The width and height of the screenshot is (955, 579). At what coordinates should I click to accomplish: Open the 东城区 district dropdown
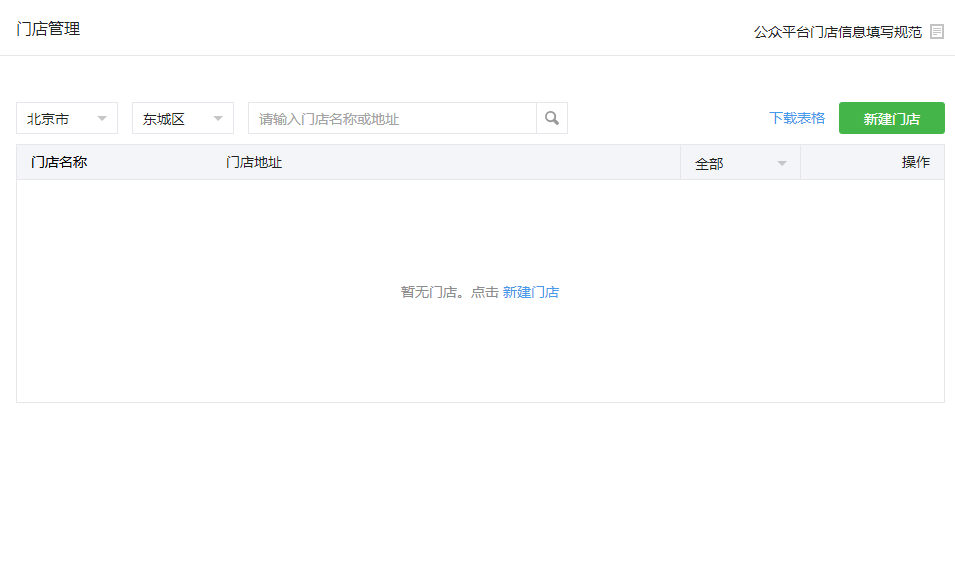[183, 118]
